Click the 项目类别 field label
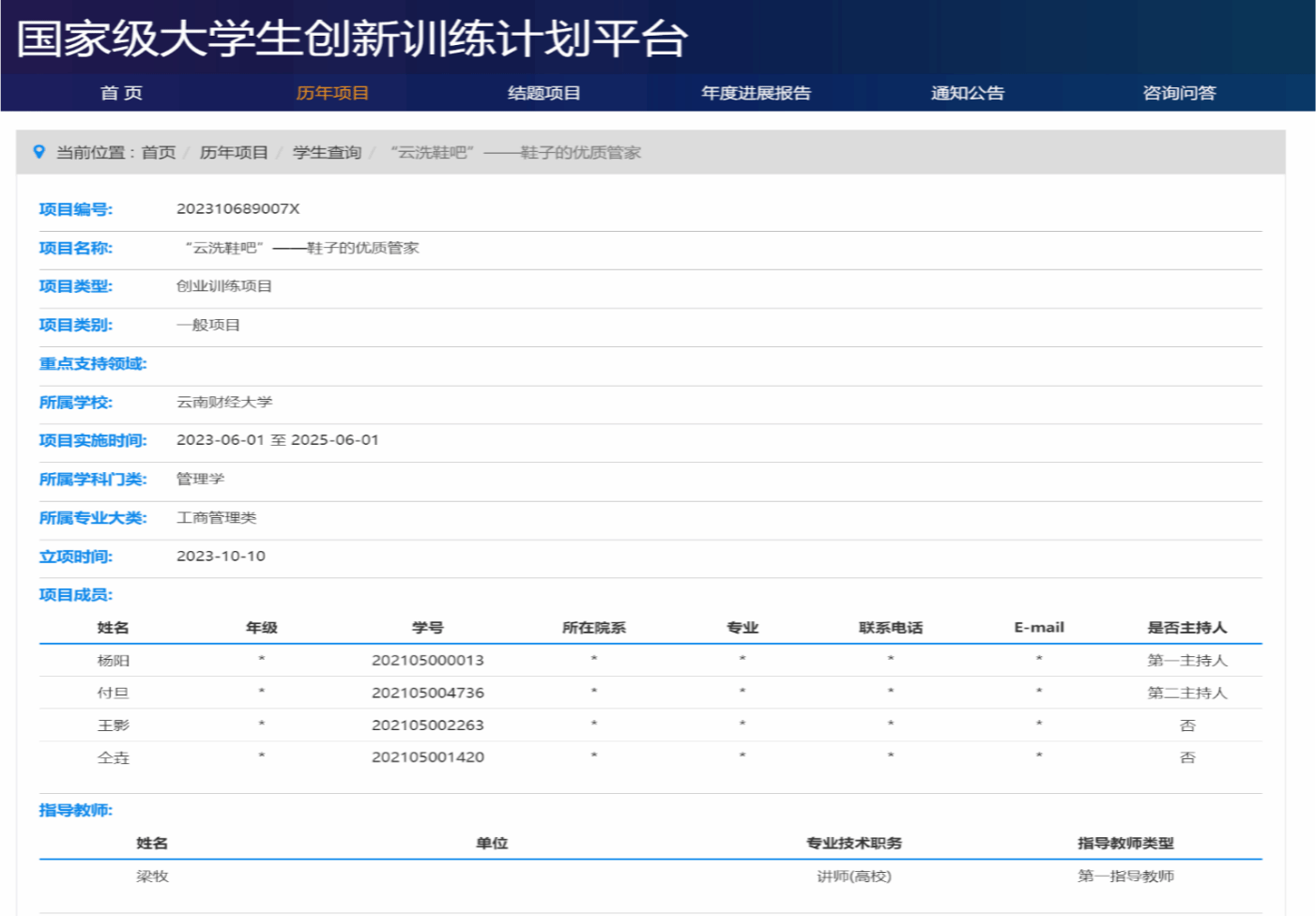The height and width of the screenshot is (916, 1316). [x=76, y=325]
